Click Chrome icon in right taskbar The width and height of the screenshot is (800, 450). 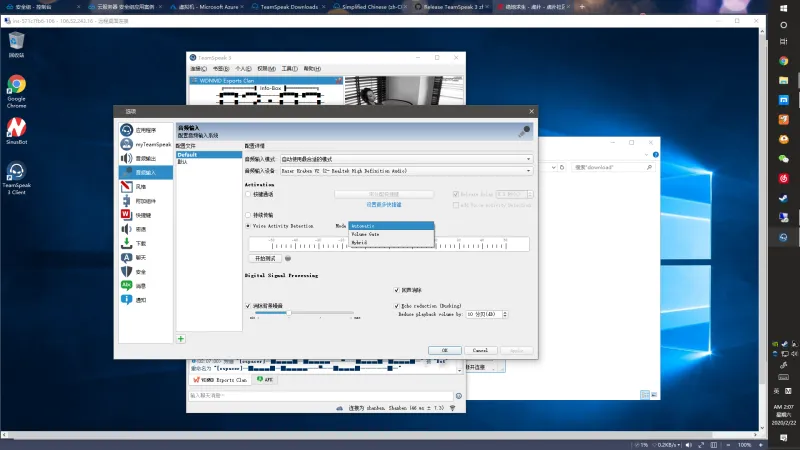click(x=784, y=61)
